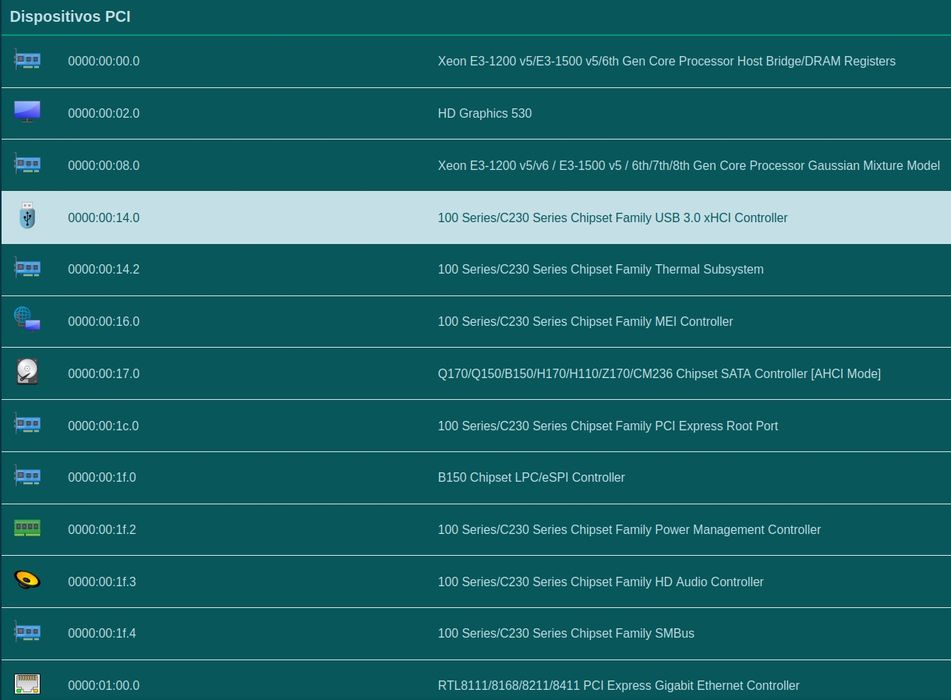The width and height of the screenshot is (951, 700).
Task: Click the Power Management Controller name
Action: pos(629,530)
